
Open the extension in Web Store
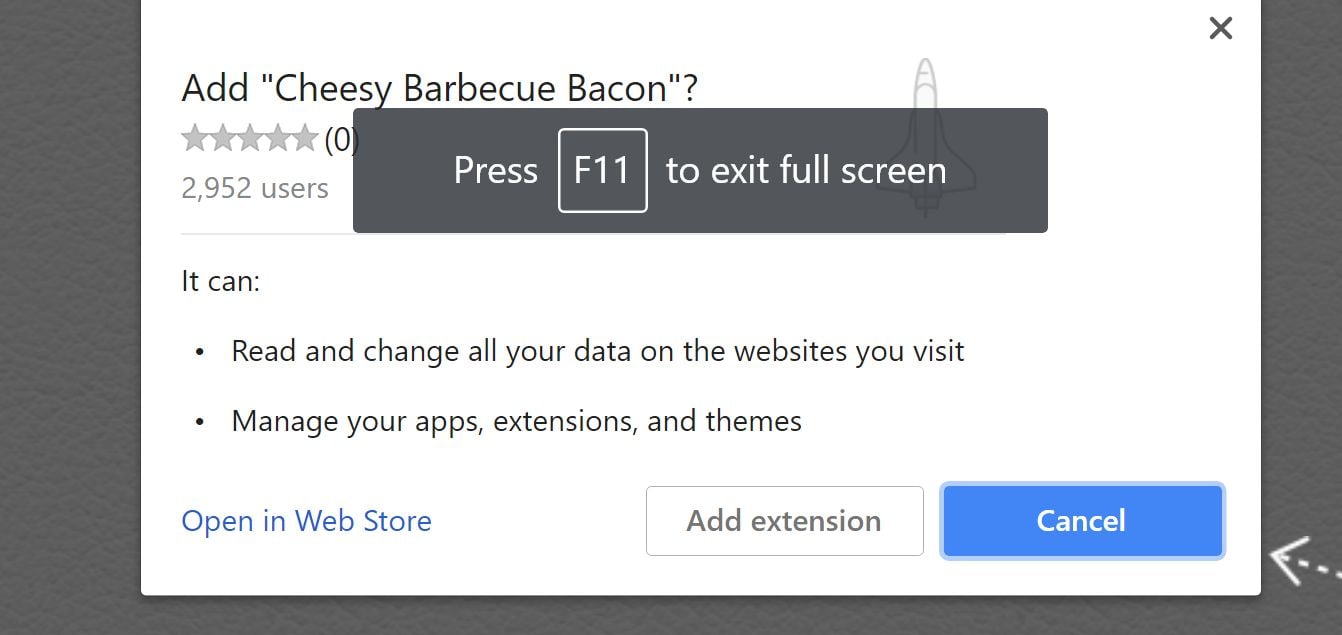click(306, 521)
